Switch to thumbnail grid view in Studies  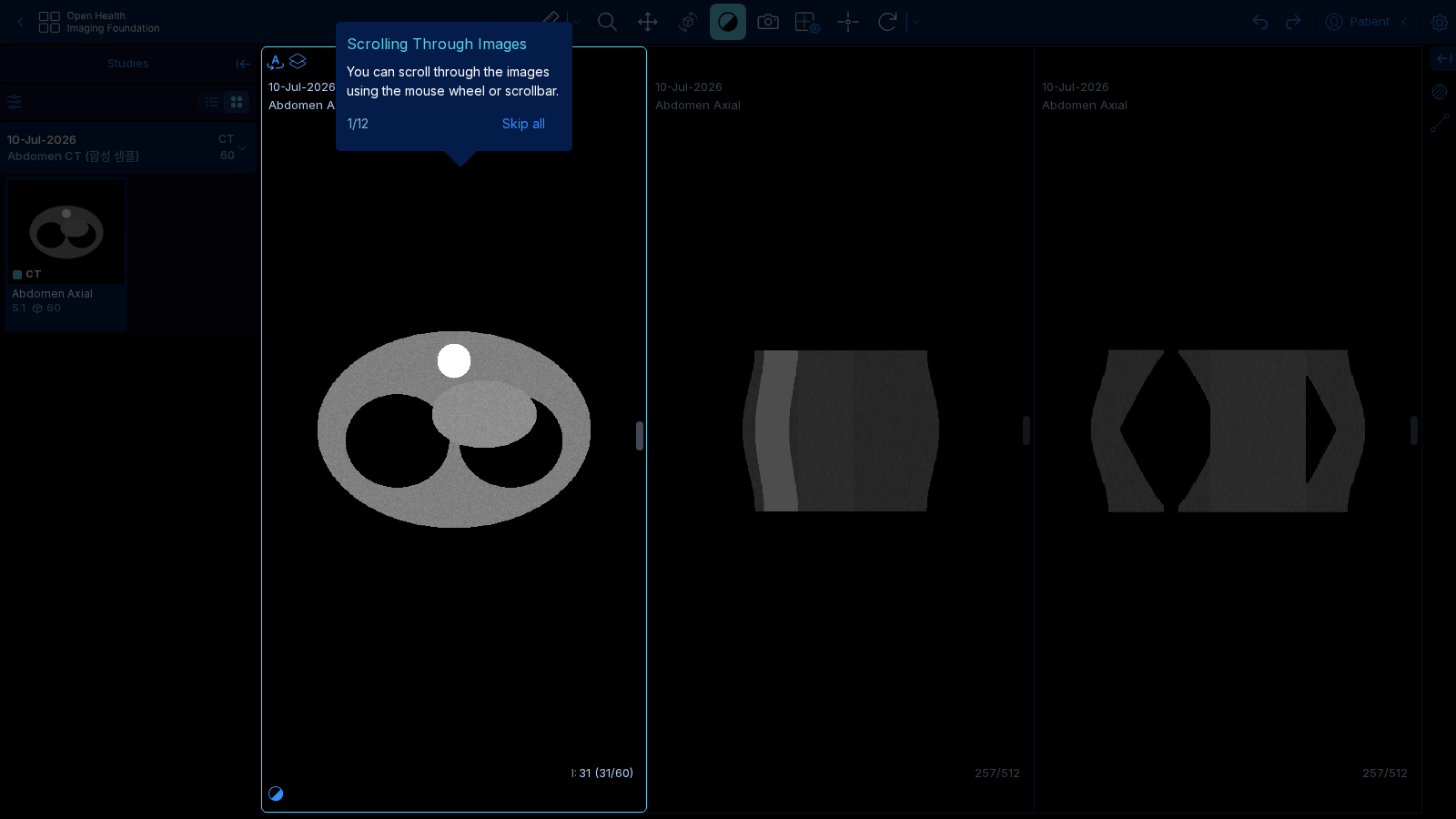tap(237, 102)
